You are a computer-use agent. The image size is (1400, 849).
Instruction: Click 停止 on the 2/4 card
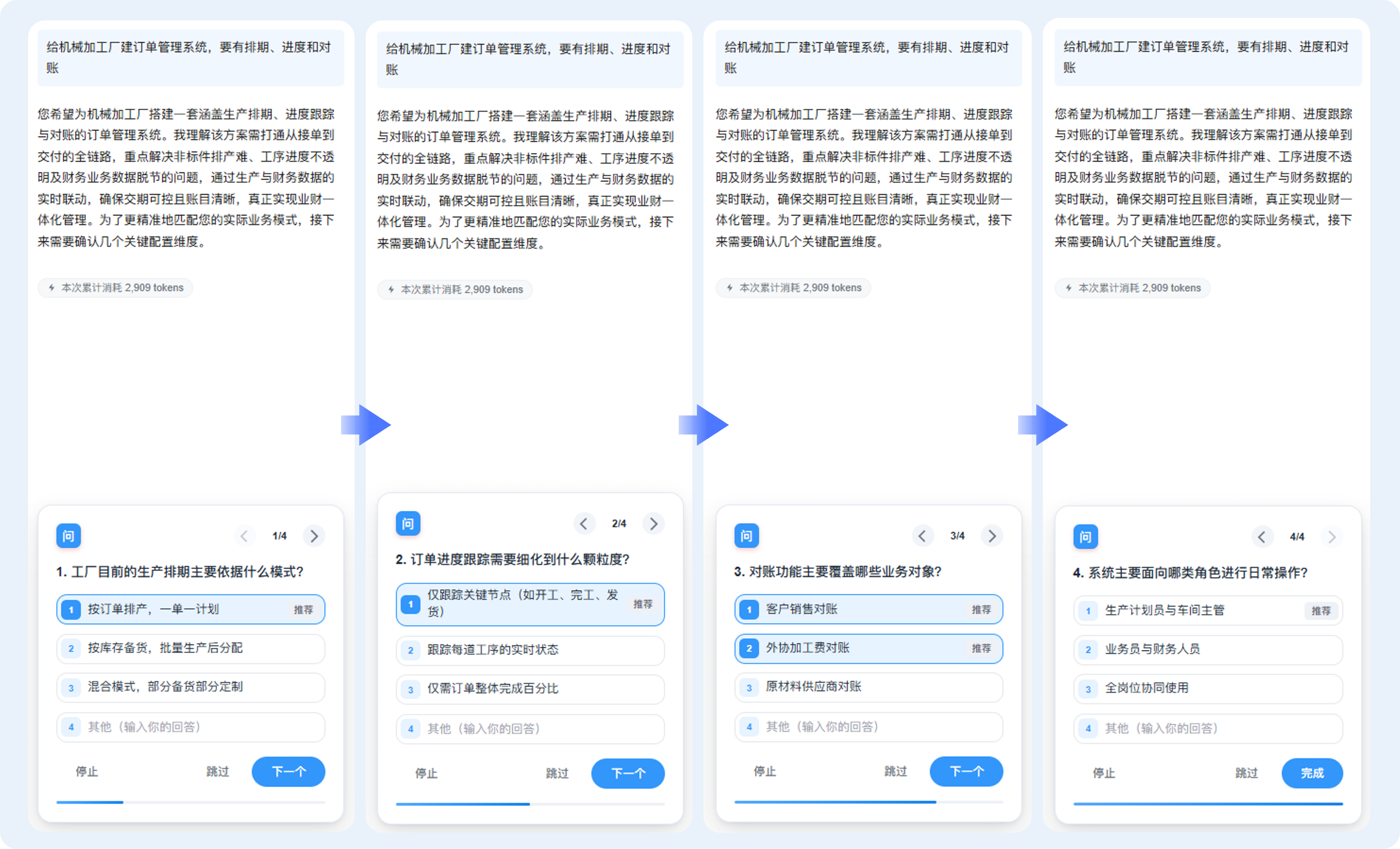point(426,773)
